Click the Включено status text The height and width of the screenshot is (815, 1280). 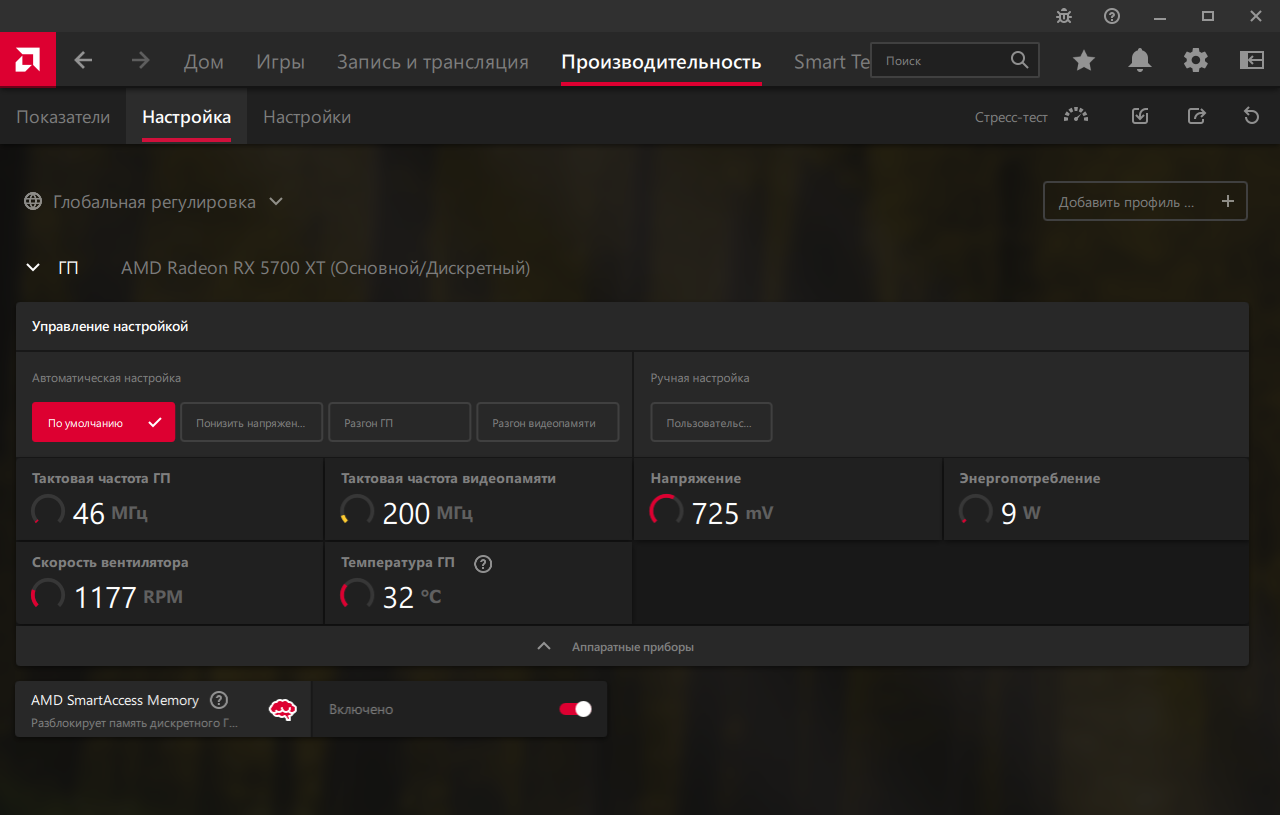[361, 709]
